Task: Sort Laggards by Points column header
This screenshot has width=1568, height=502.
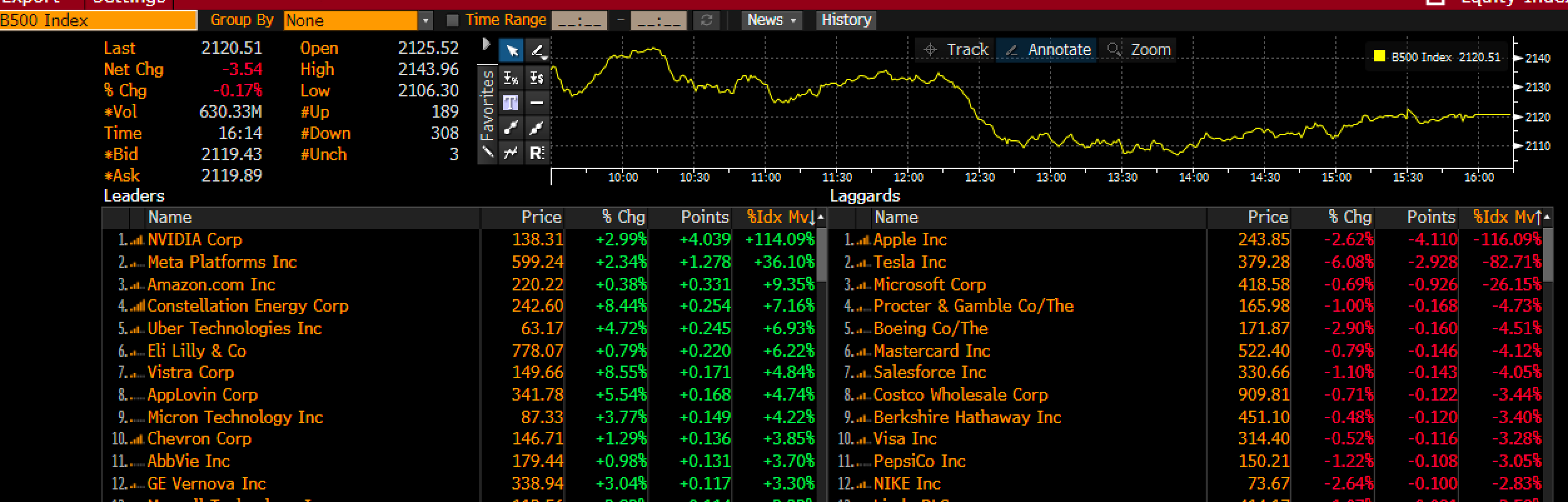Action: pos(1417,217)
